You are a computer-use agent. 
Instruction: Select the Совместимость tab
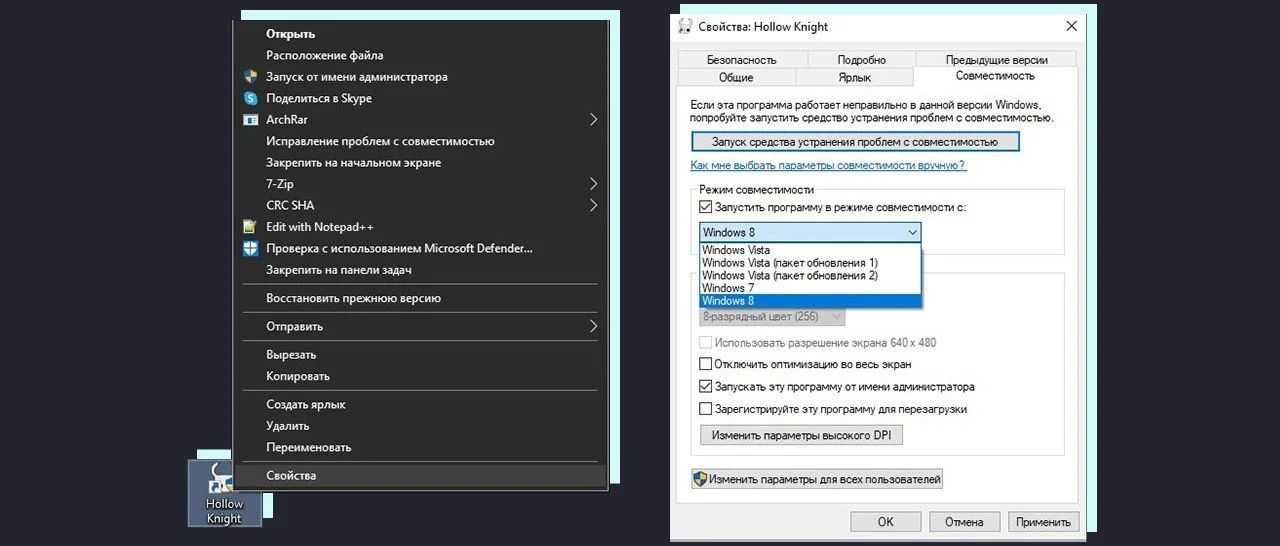click(x=995, y=76)
